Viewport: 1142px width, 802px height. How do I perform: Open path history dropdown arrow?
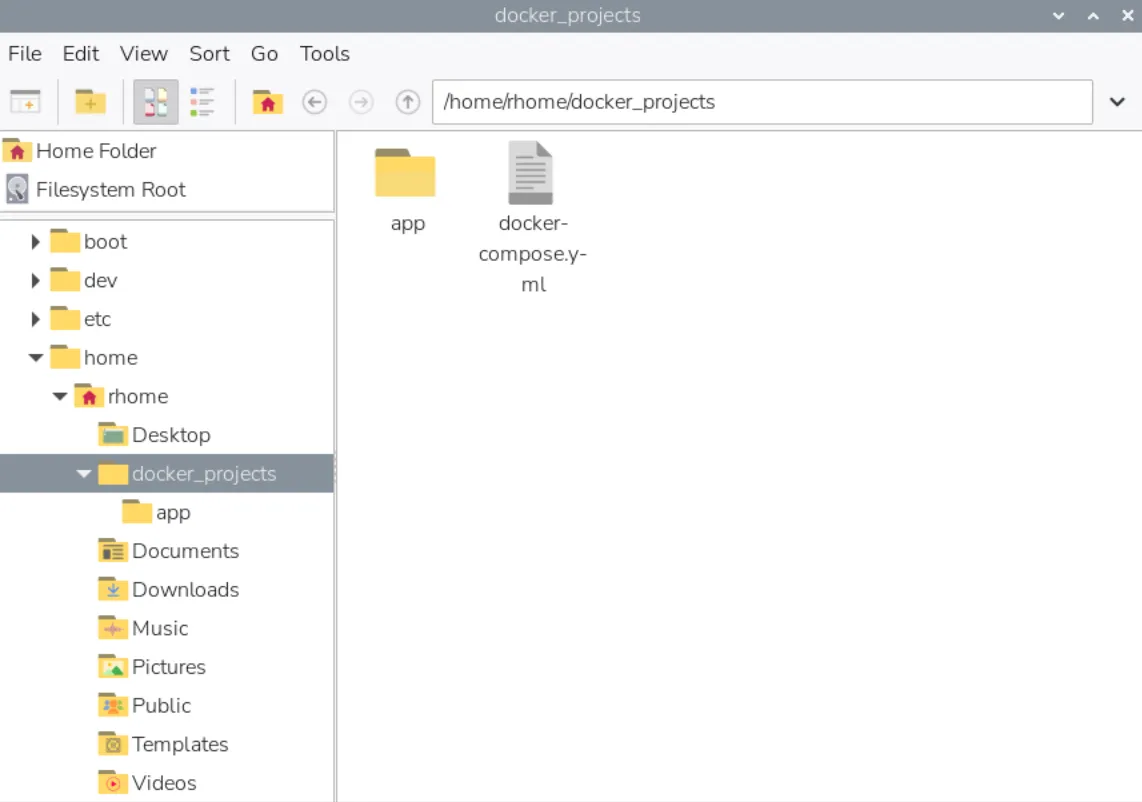[1117, 102]
